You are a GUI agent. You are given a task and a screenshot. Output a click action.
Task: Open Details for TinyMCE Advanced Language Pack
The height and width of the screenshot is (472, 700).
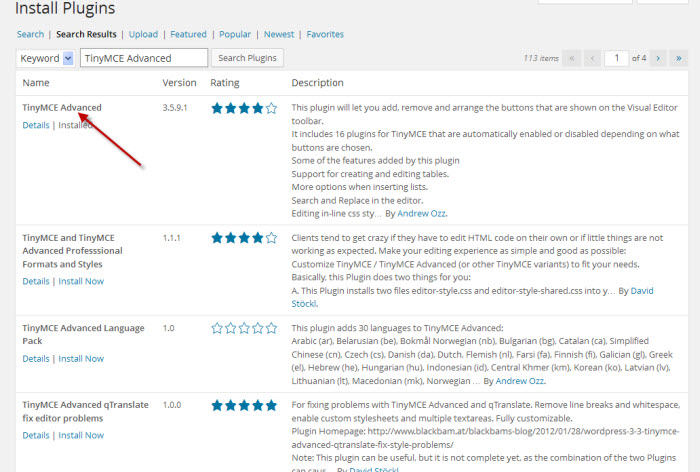coord(36,359)
